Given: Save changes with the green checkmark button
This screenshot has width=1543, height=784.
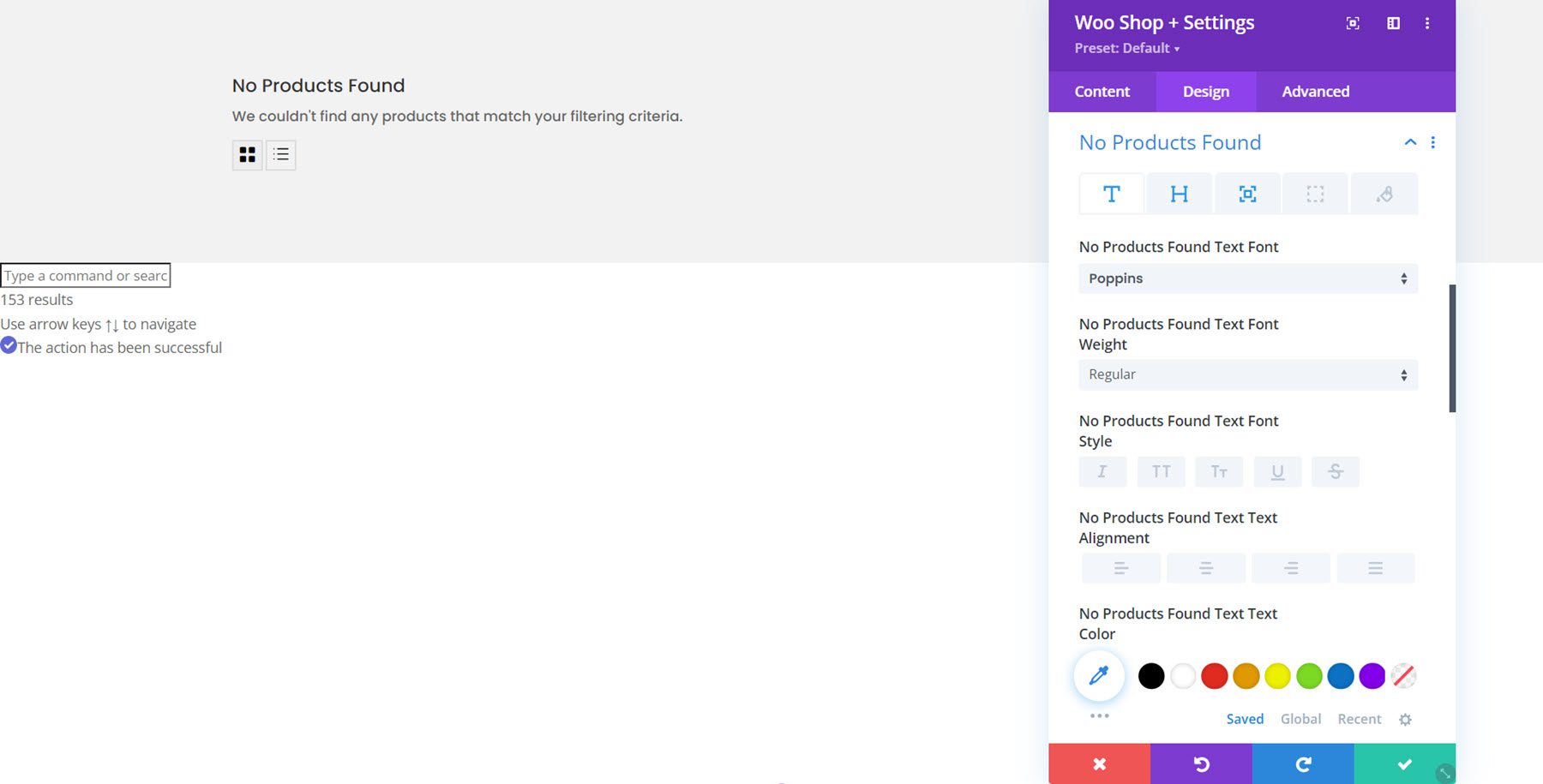Looking at the screenshot, I should tap(1403, 763).
